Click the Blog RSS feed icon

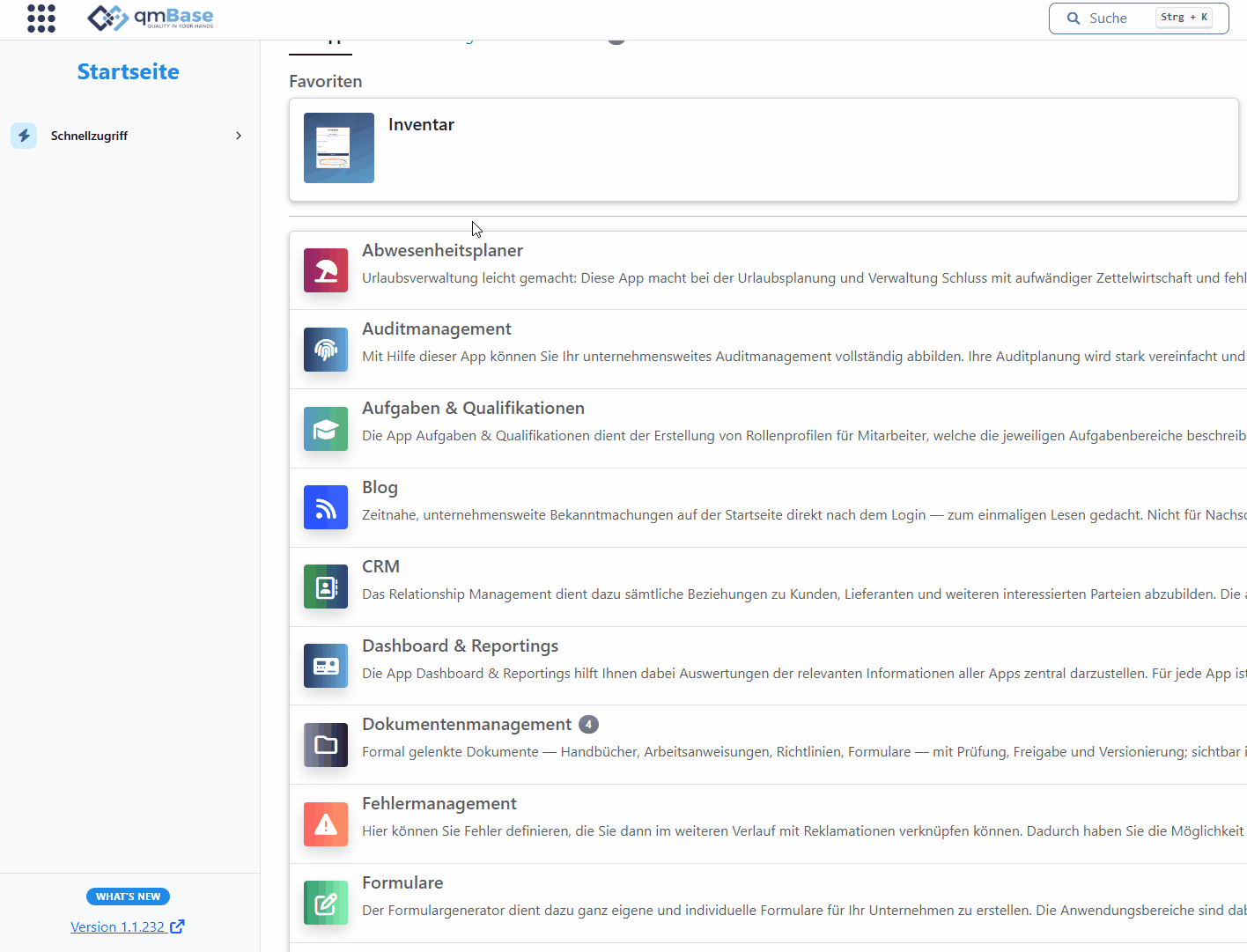(326, 507)
